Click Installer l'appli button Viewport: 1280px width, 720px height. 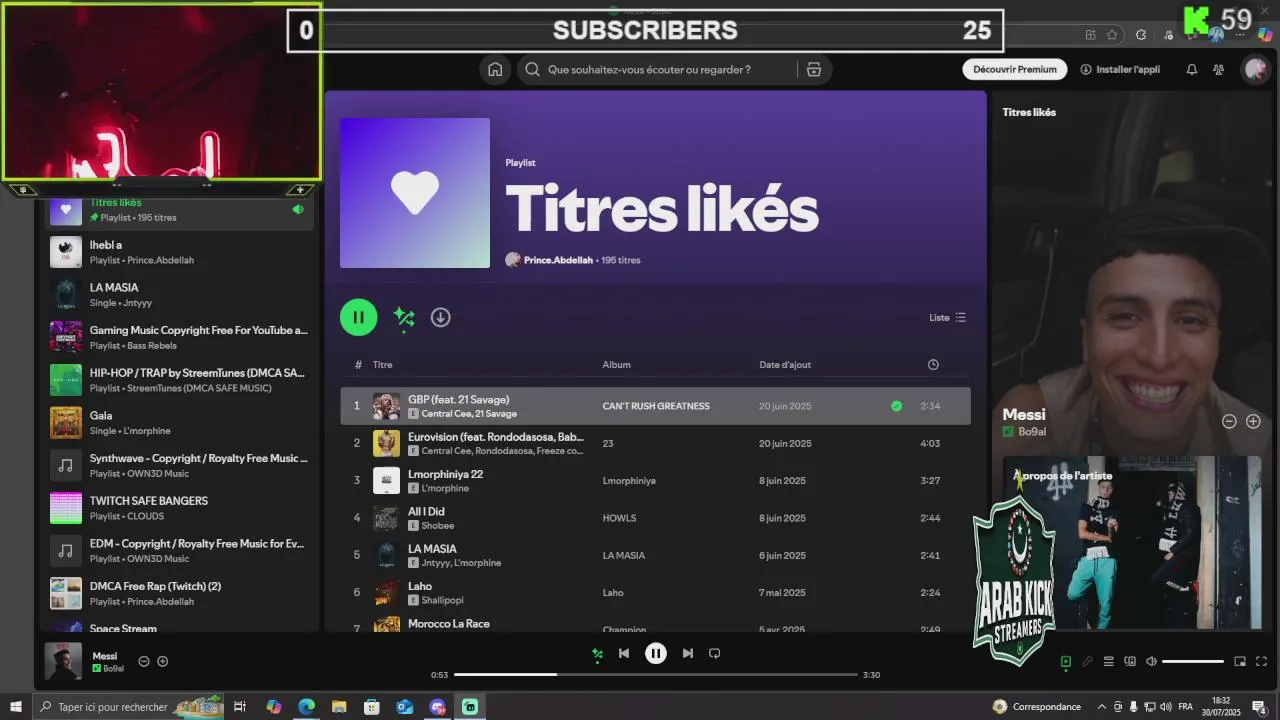1120,69
